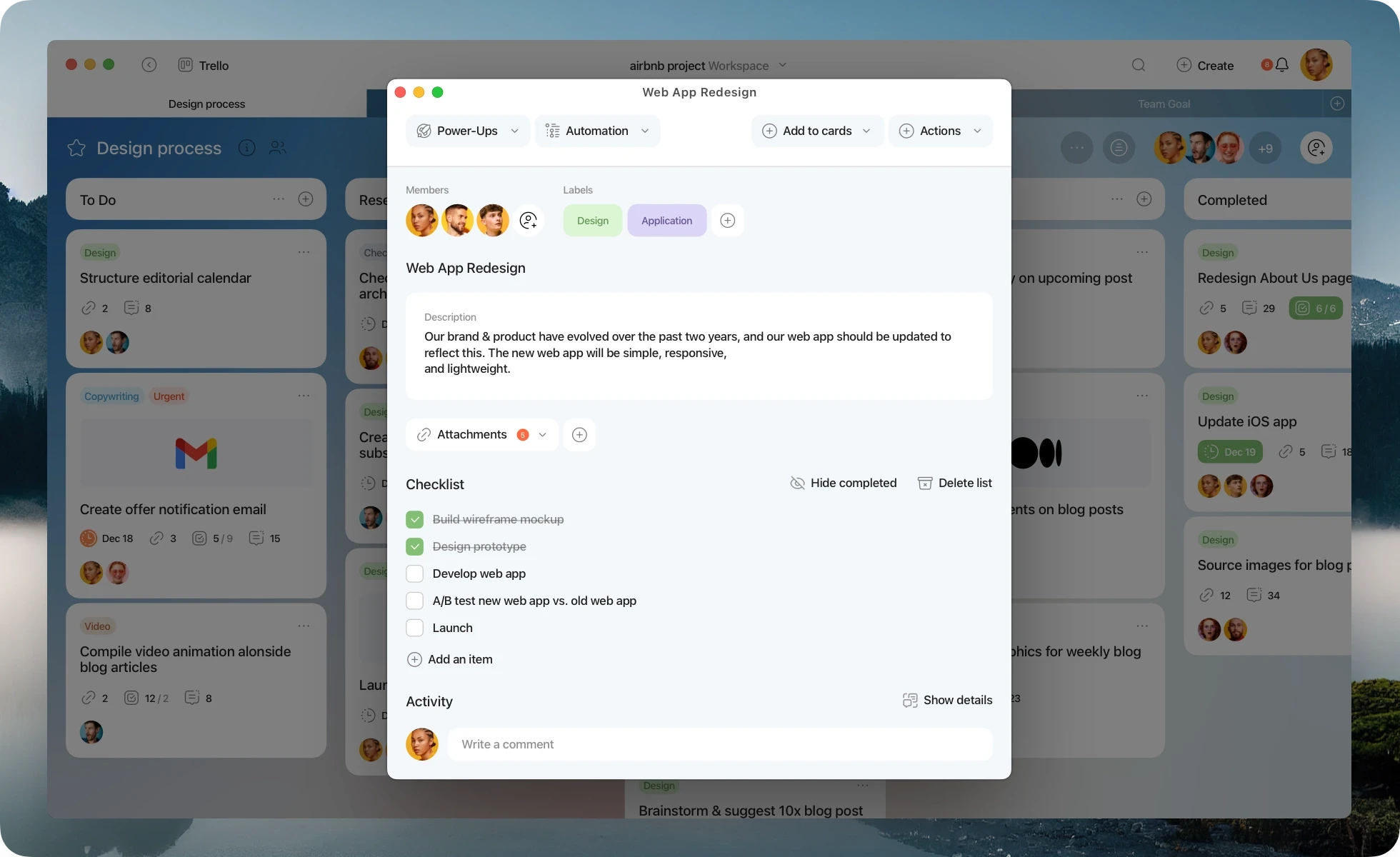Open To Do list options menu
This screenshot has height=857, width=1400.
[279, 199]
